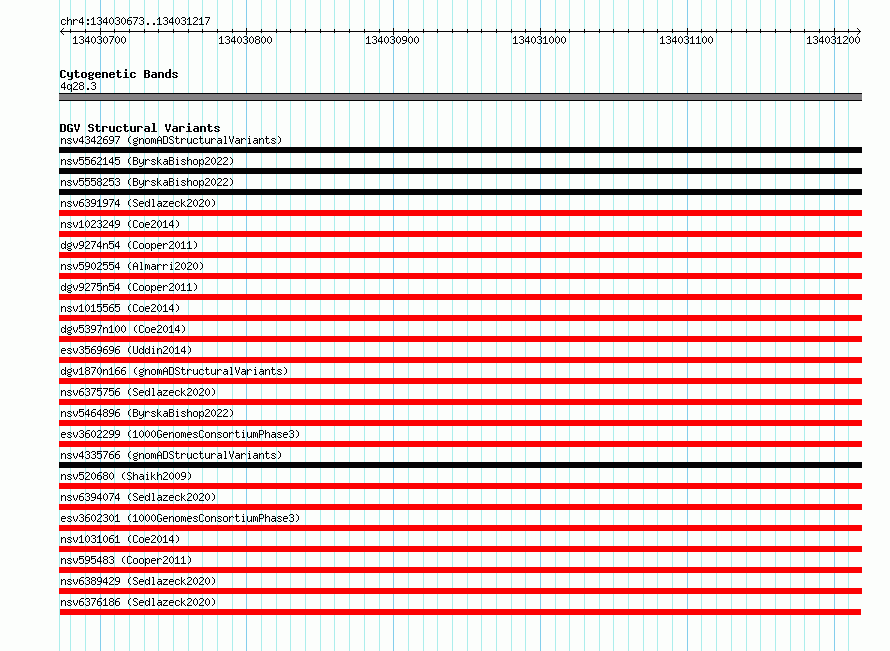Open variant dgv9274n54 (Cooper2011)
890x651 pixels.
tap(129, 245)
